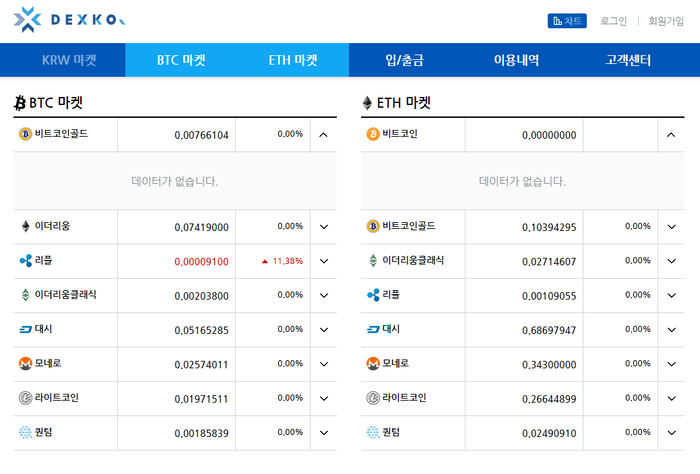Screen dimensions: 700x474
Task: Expand the 퀀텀 row in BTC market
Action: coord(324,433)
